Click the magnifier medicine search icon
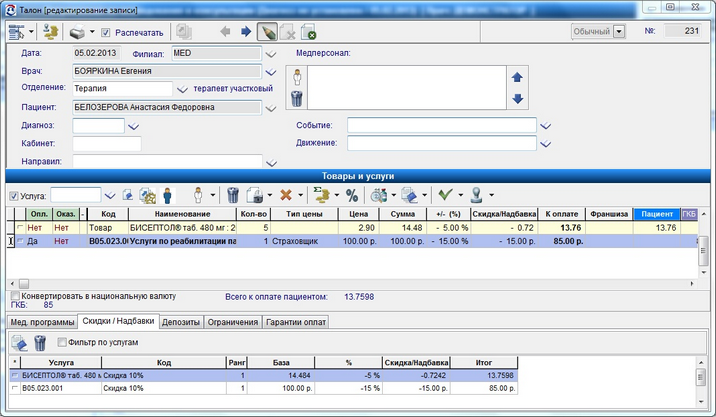 pos(379,195)
